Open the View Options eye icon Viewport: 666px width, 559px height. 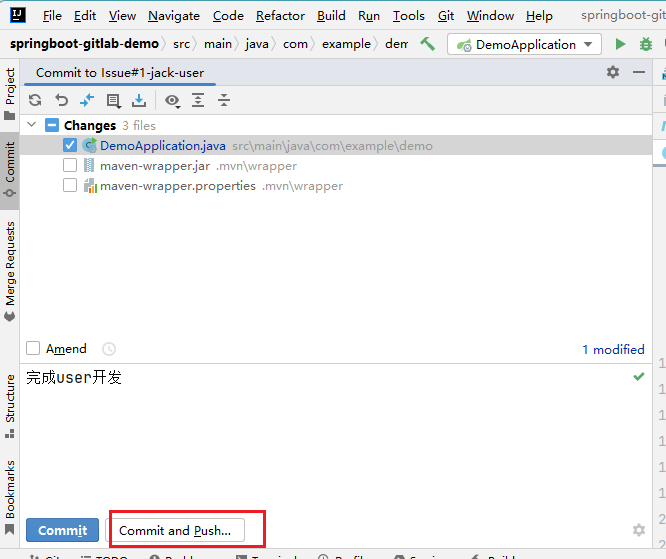[x=172, y=101]
